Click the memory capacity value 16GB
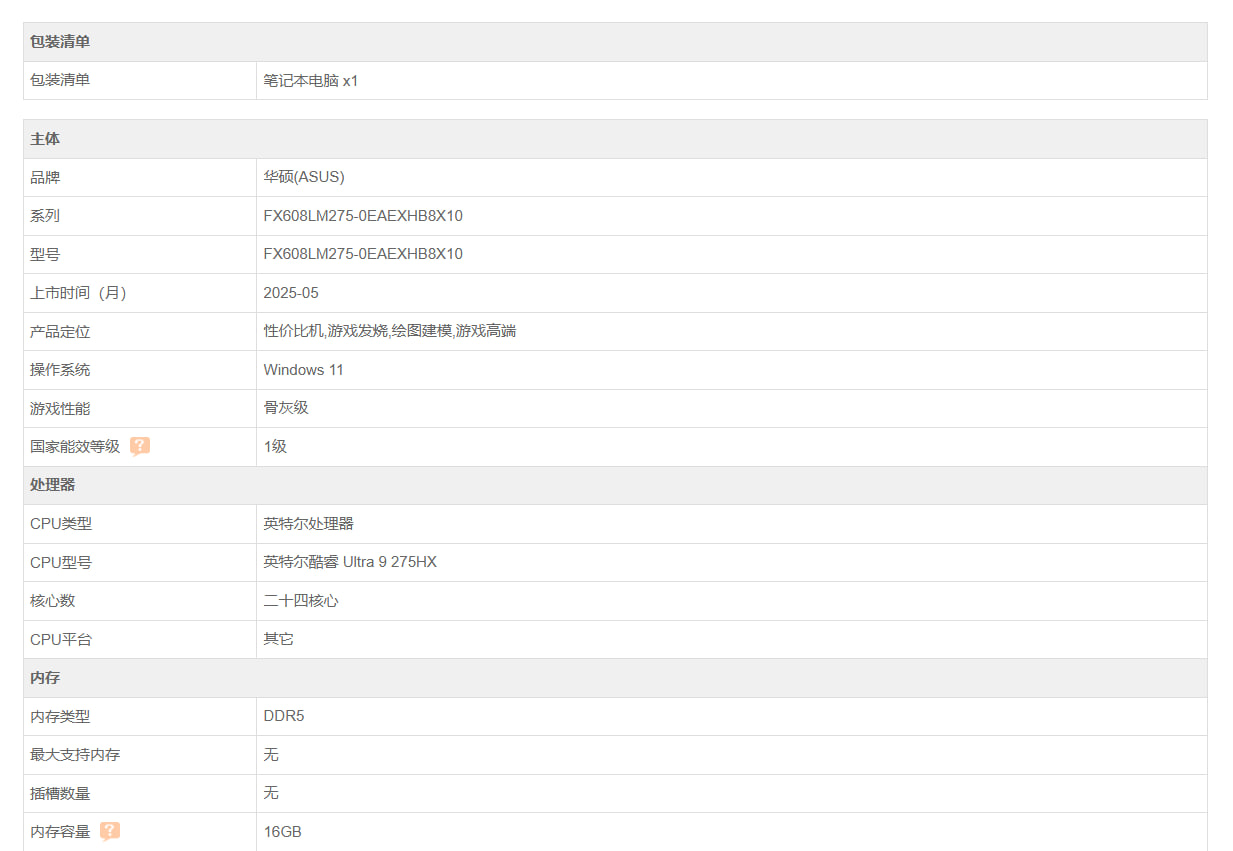1233x851 pixels. (282, 832)
